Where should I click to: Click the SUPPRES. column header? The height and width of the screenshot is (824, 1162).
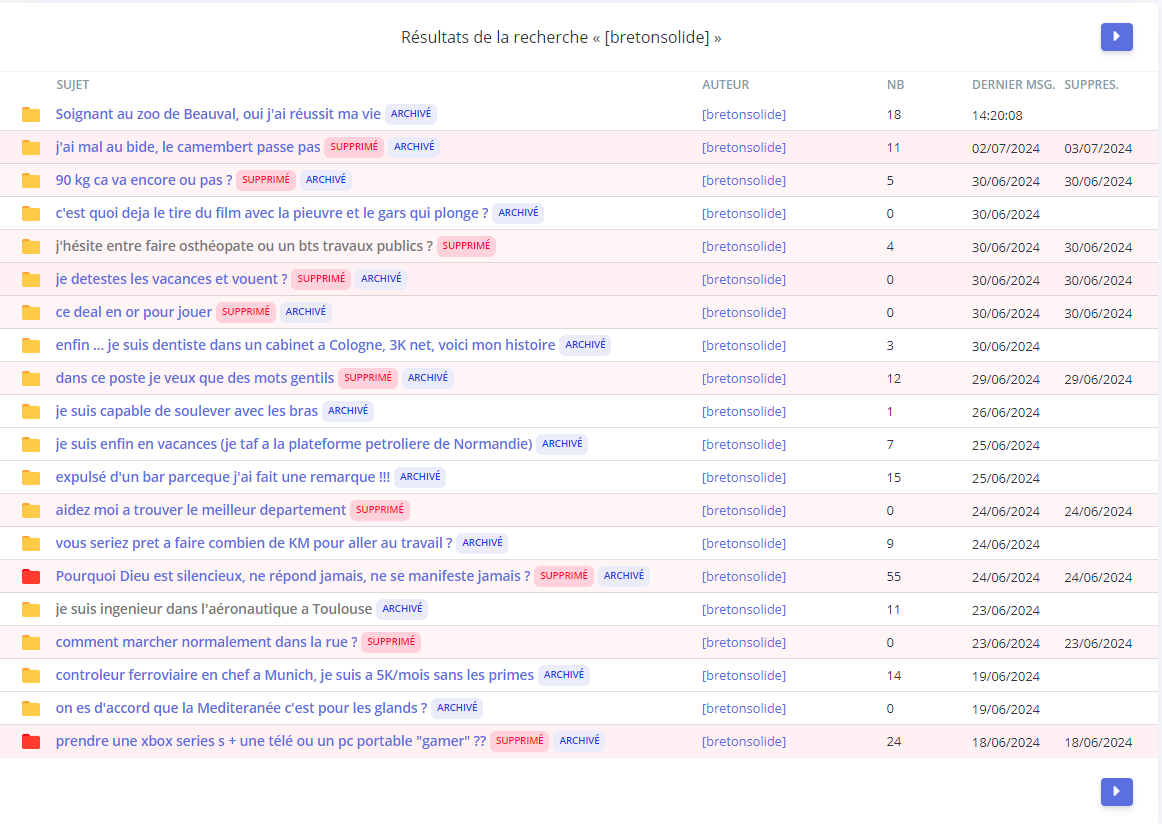(1091, 84)
